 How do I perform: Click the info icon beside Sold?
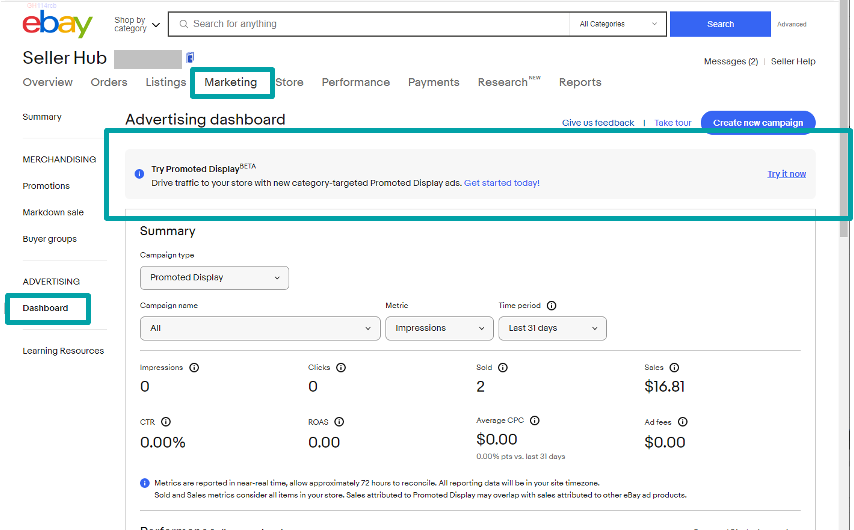click(503, 368)
